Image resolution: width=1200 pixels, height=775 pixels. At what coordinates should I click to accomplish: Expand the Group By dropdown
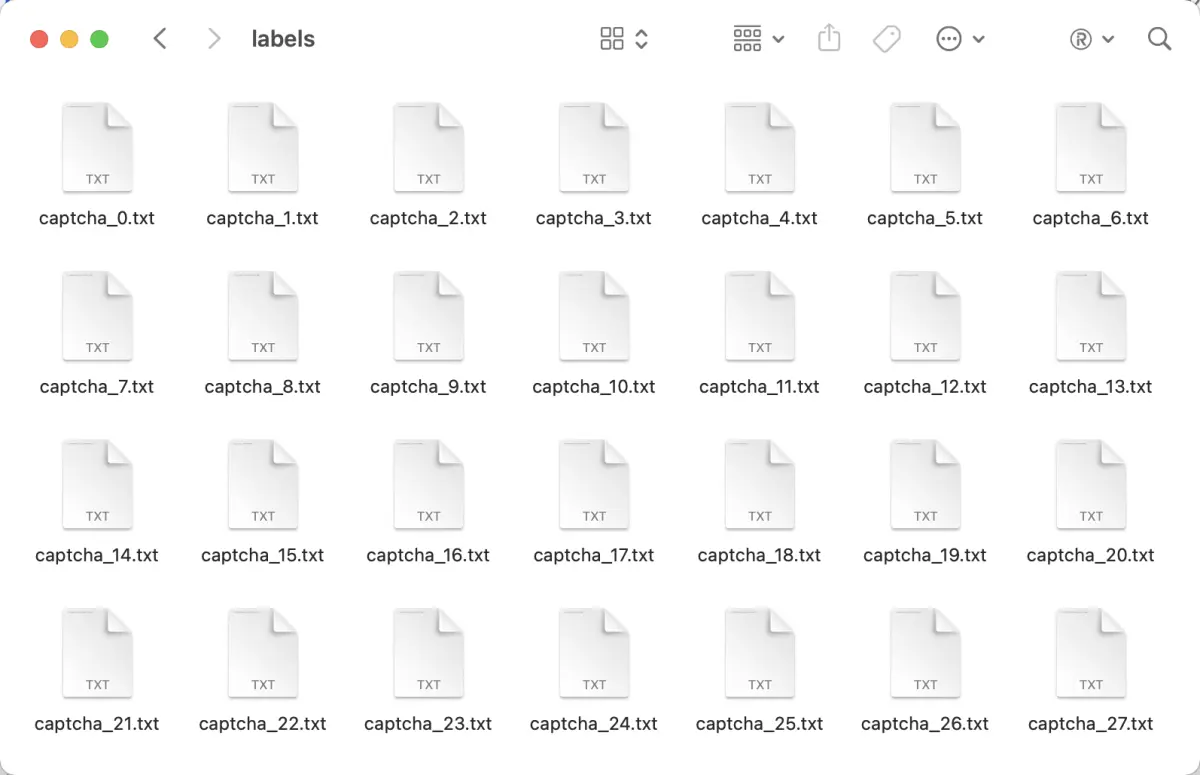tap(758, 39)
